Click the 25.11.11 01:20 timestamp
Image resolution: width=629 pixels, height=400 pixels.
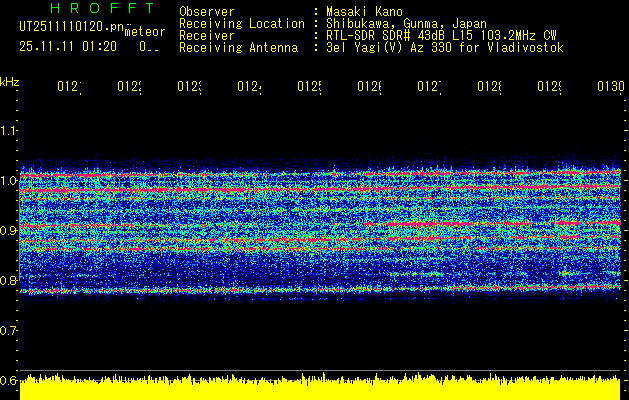coord(69,46)
